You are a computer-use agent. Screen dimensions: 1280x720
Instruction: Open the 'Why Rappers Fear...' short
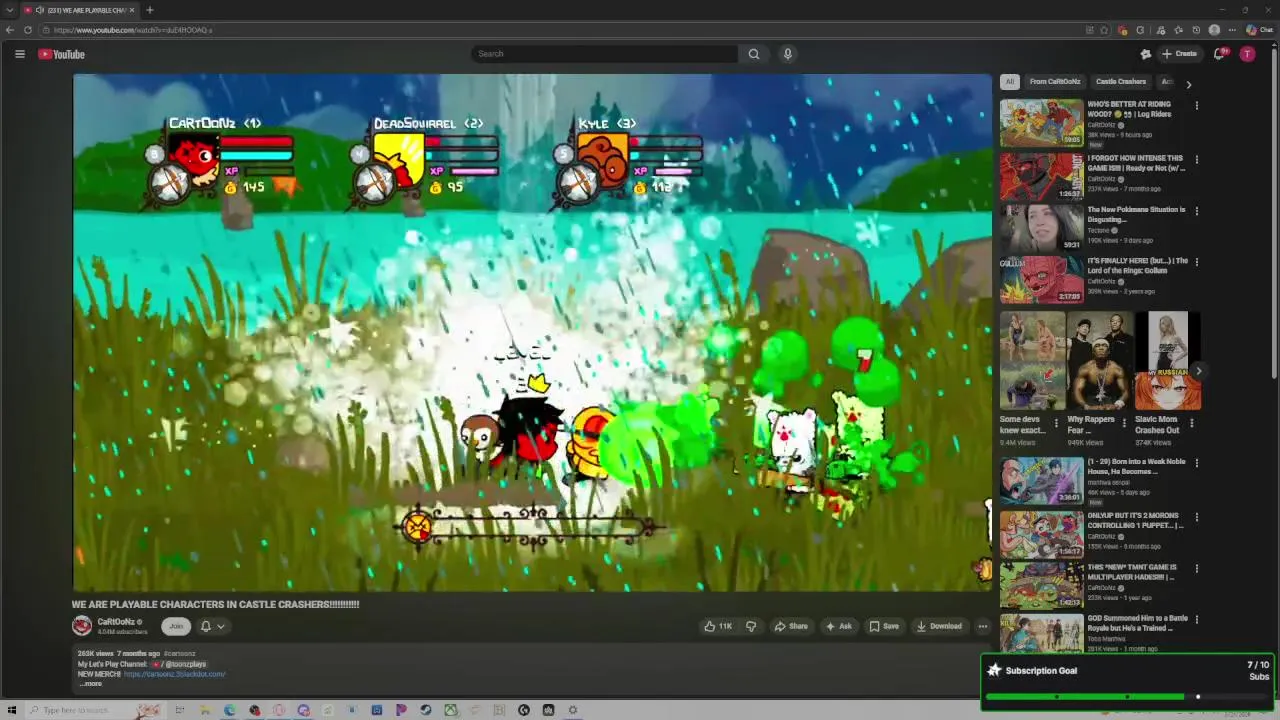pyautogui.click(x=1100, y=361)
